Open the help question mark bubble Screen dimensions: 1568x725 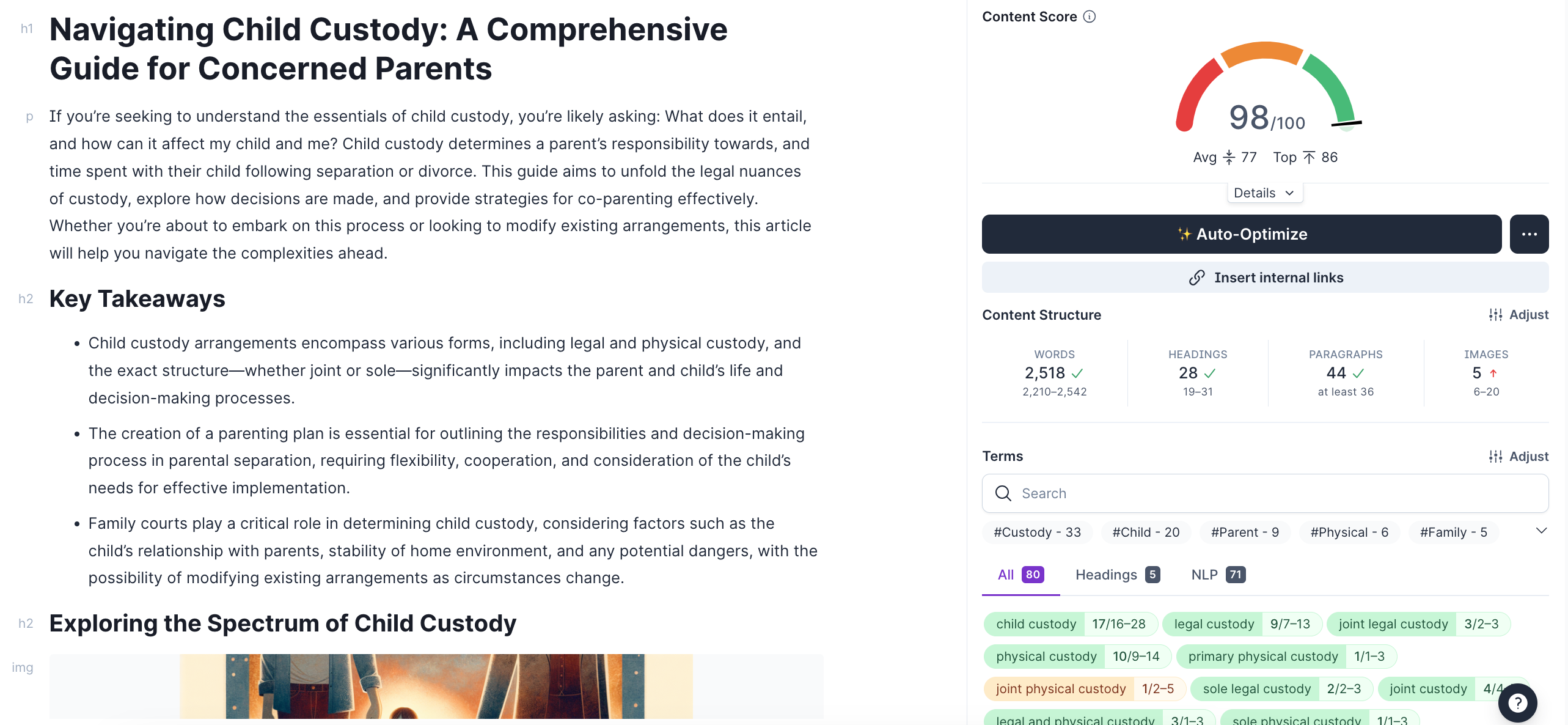(x=1517, y=703)
